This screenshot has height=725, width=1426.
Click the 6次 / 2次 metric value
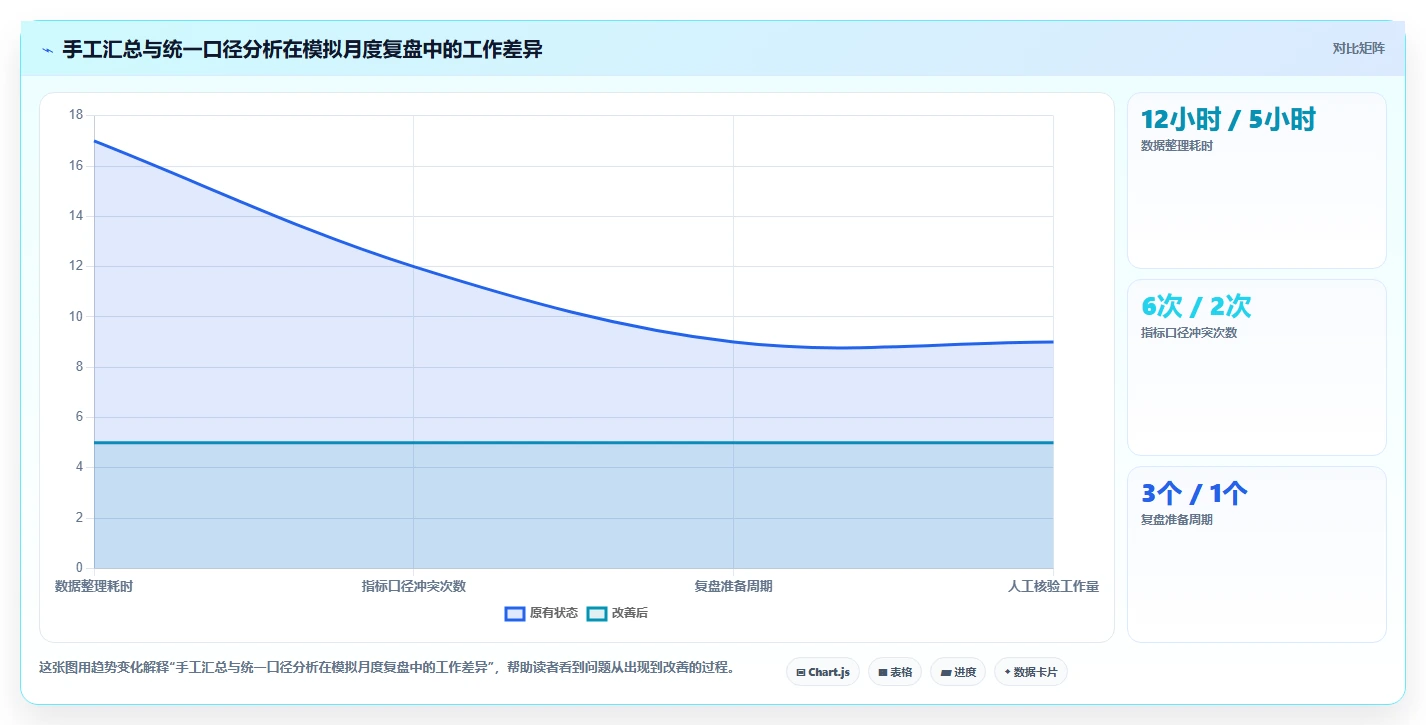(x=1196, y=307)
